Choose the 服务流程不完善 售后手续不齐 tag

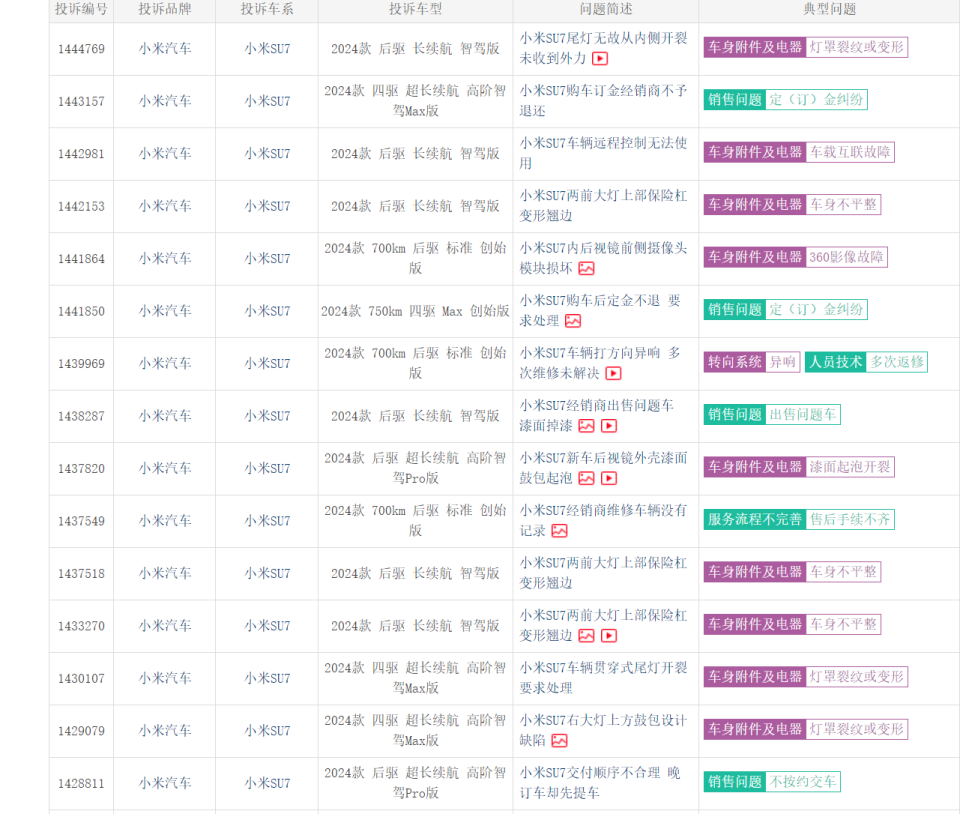799,520
